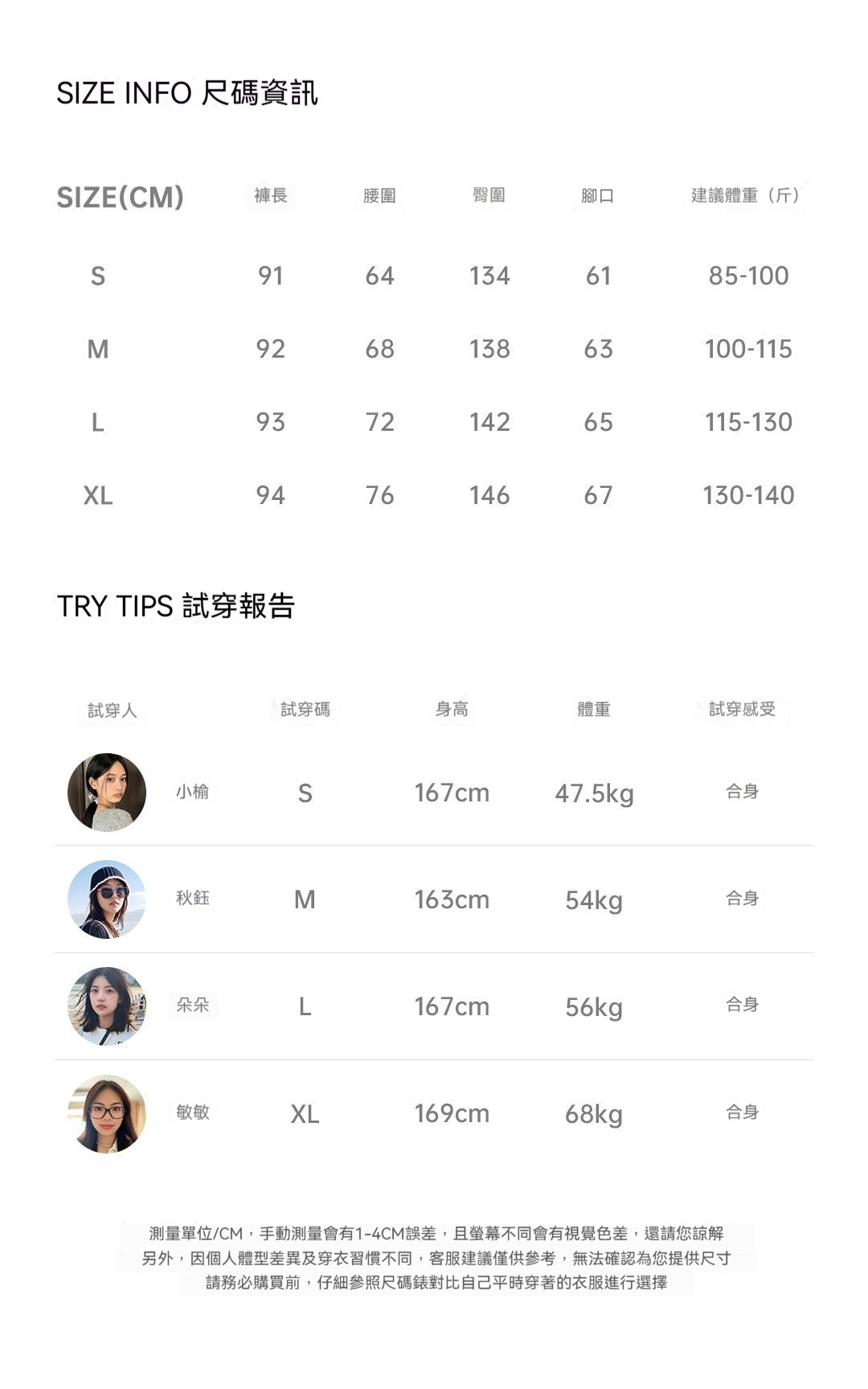Image resolution: width=868 pixels, height=1389 pixels.
Task: Click the 建議體重（斤） column header
Action: click(x=747, y=195)
